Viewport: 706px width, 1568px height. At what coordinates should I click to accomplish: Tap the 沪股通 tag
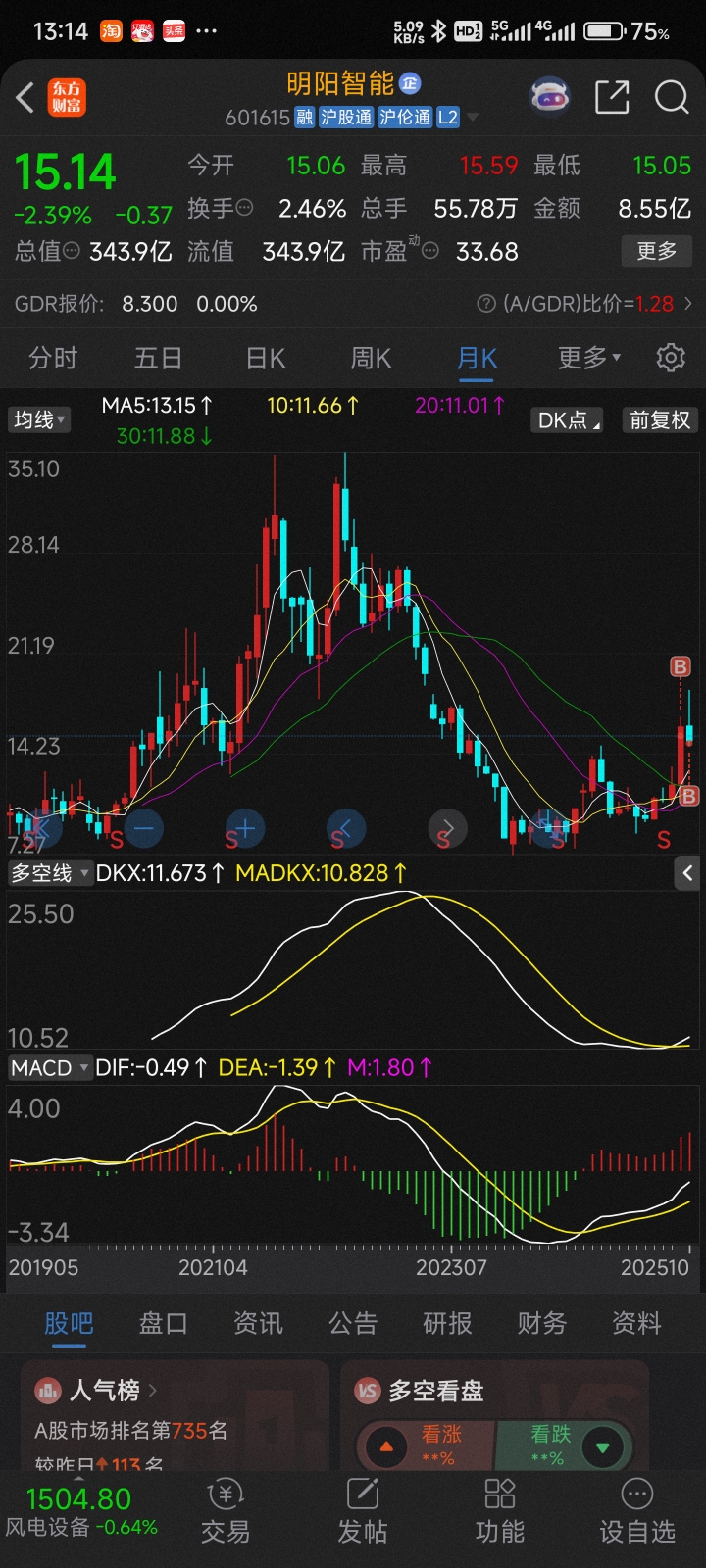click(346, 118)
